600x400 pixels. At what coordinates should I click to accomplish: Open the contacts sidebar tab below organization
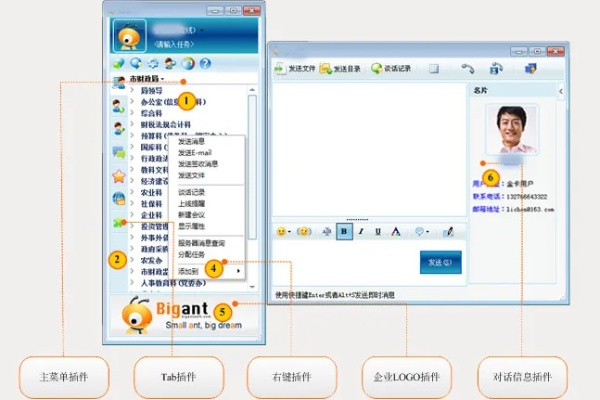coord(119,106)
